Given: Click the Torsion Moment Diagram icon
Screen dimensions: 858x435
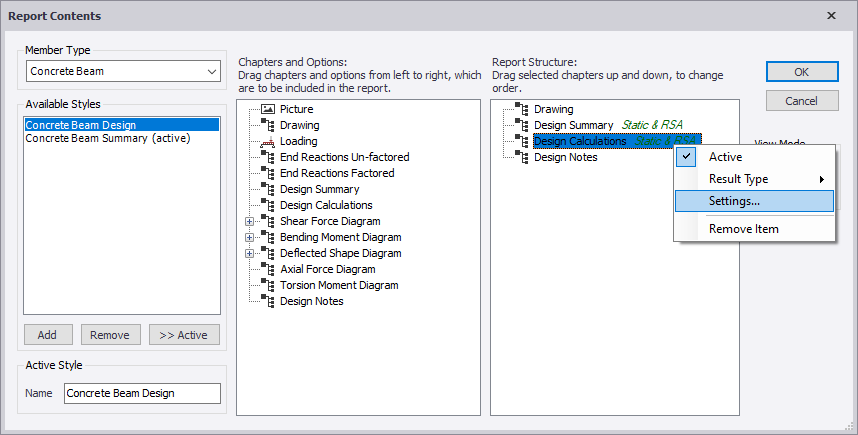Looking at the screenshot, I should [x=267, y=285].
